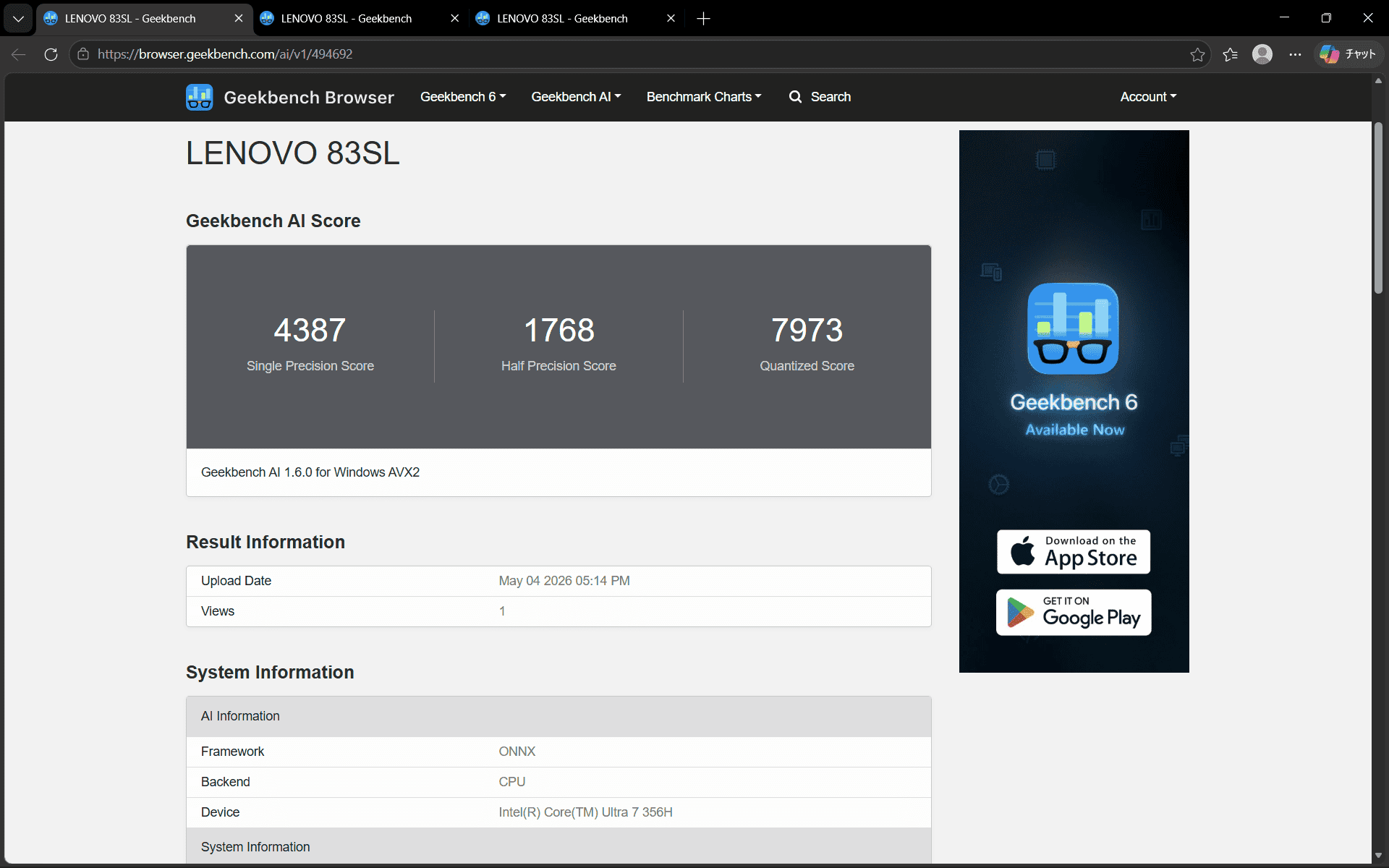Open the favorites list icon
Image resolution: width=1389 pixels, height=868 pixels.
point(1230,54)
